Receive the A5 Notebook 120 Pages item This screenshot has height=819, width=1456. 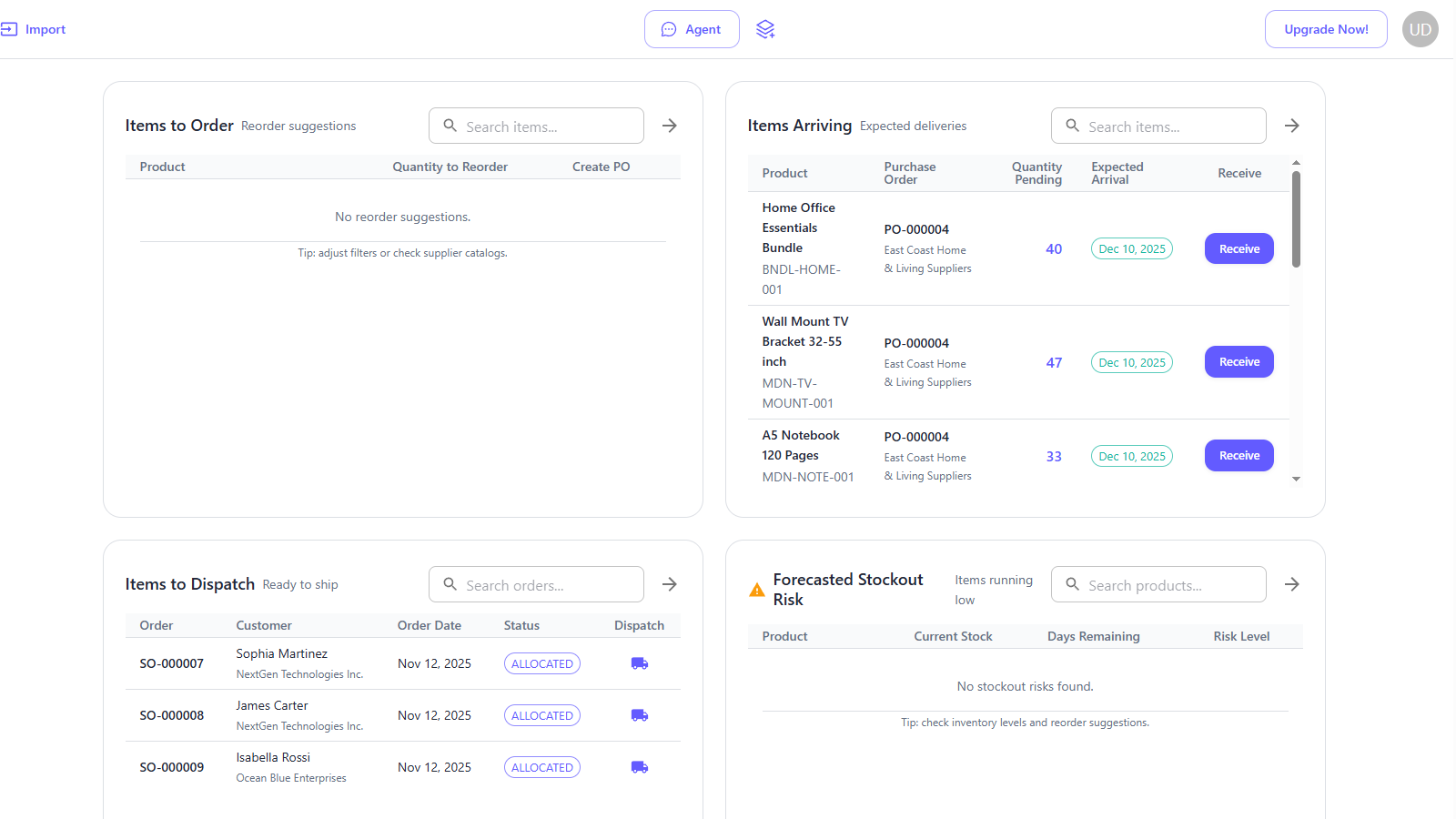pos(1239,456)
